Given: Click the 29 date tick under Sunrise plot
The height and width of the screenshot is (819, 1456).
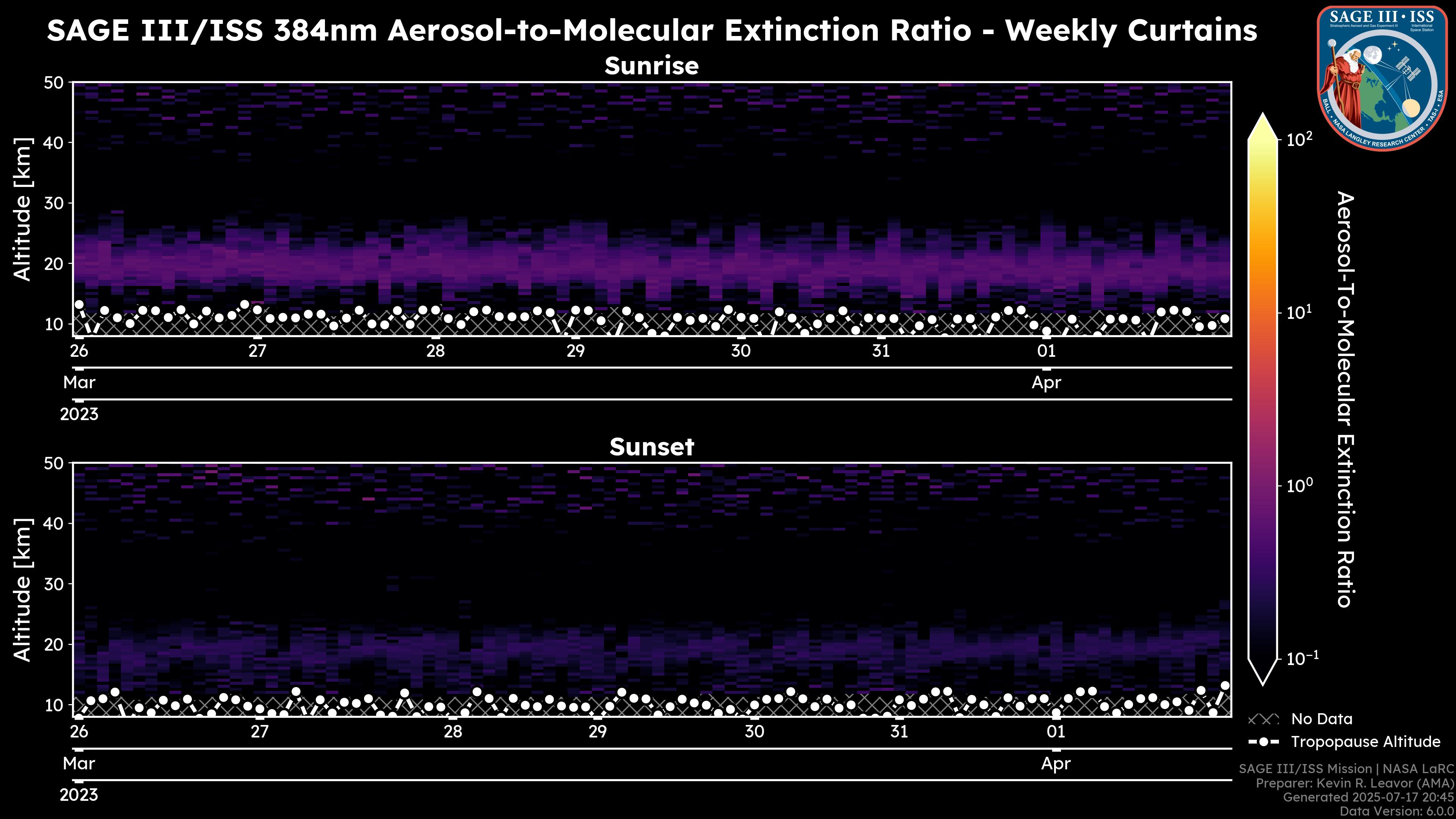Looking at the screenshot, I should pos(576,351).
